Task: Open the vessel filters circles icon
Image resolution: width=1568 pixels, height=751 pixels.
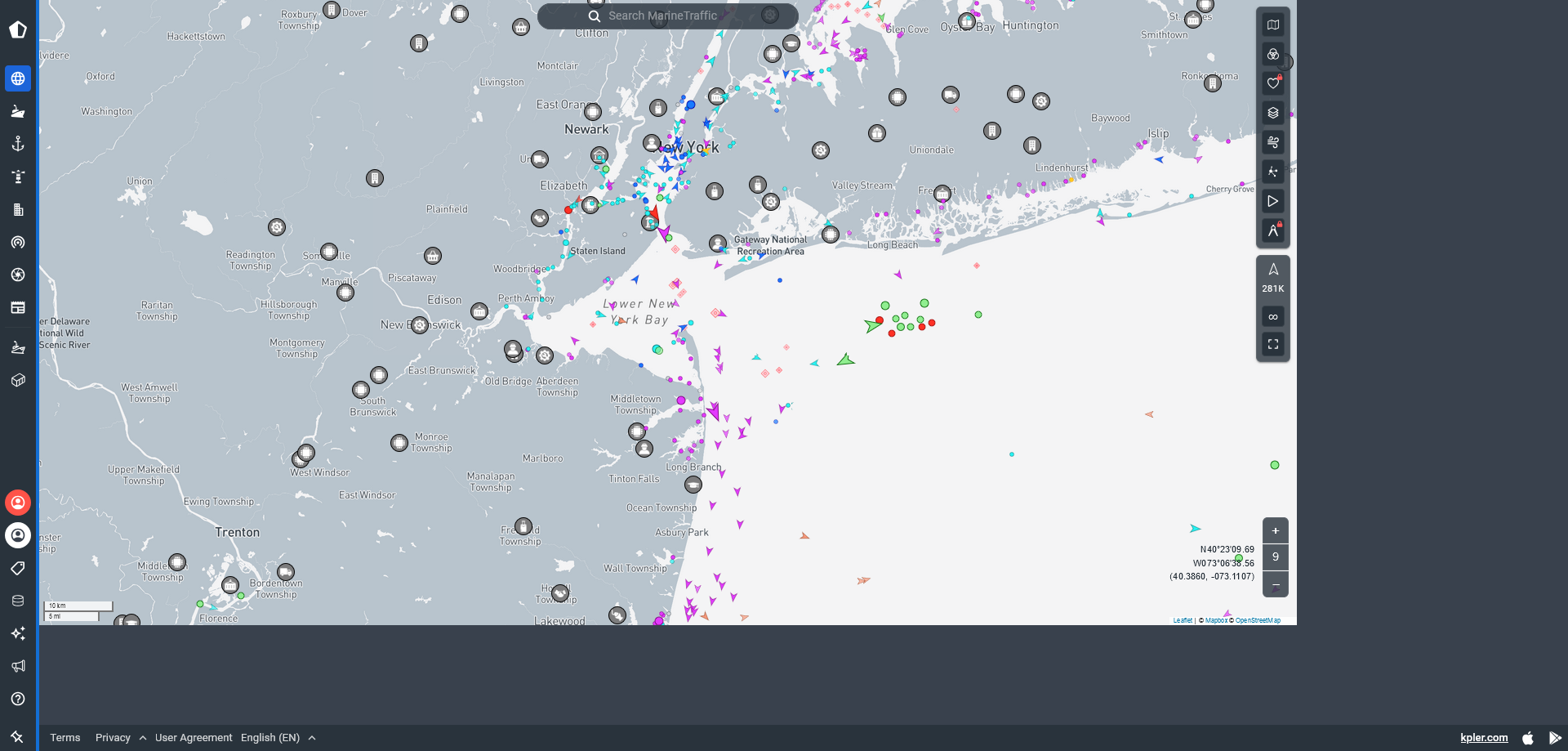Action: (1273, 54)
